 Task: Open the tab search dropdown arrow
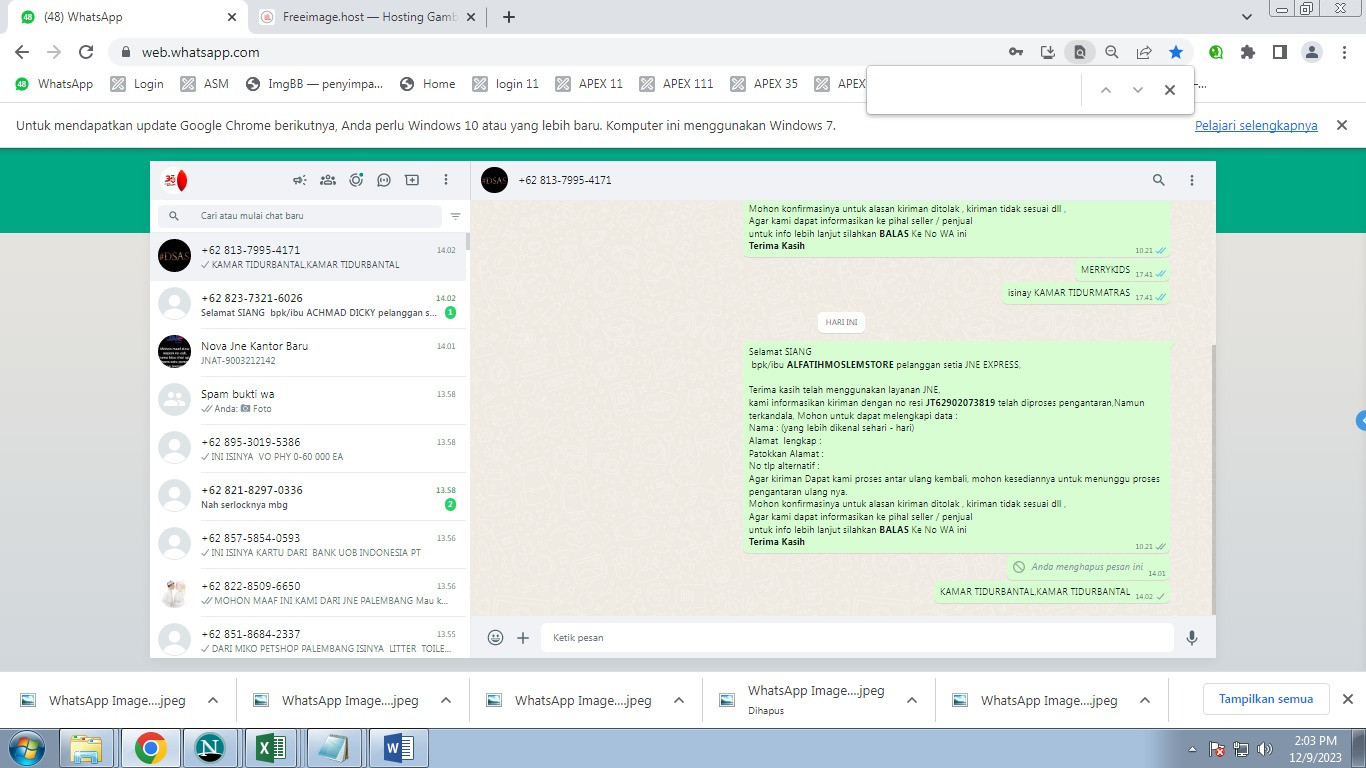pyautogui.click(x=1246, y=17)
